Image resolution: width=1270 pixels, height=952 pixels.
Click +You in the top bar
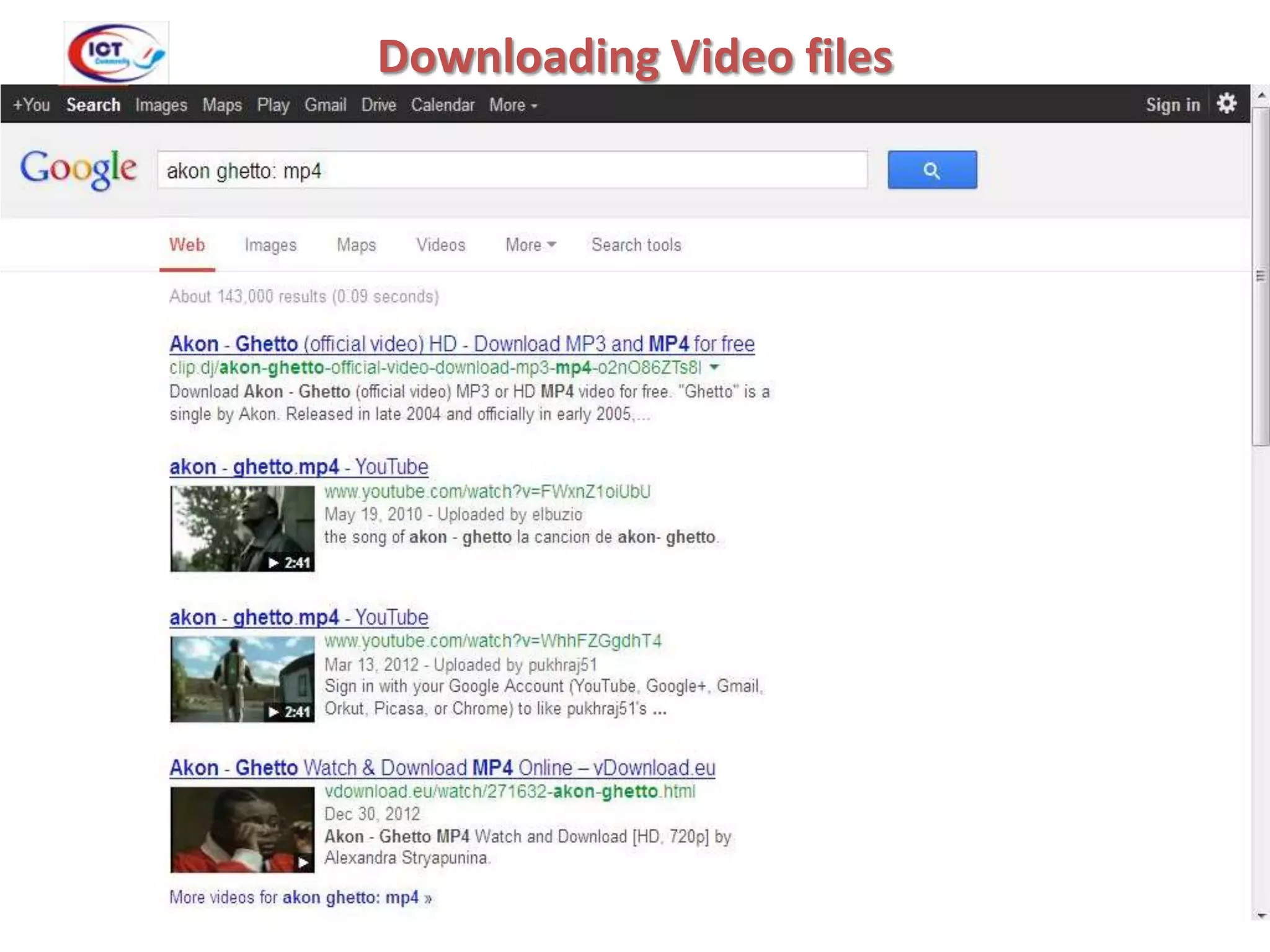point(32,105)
